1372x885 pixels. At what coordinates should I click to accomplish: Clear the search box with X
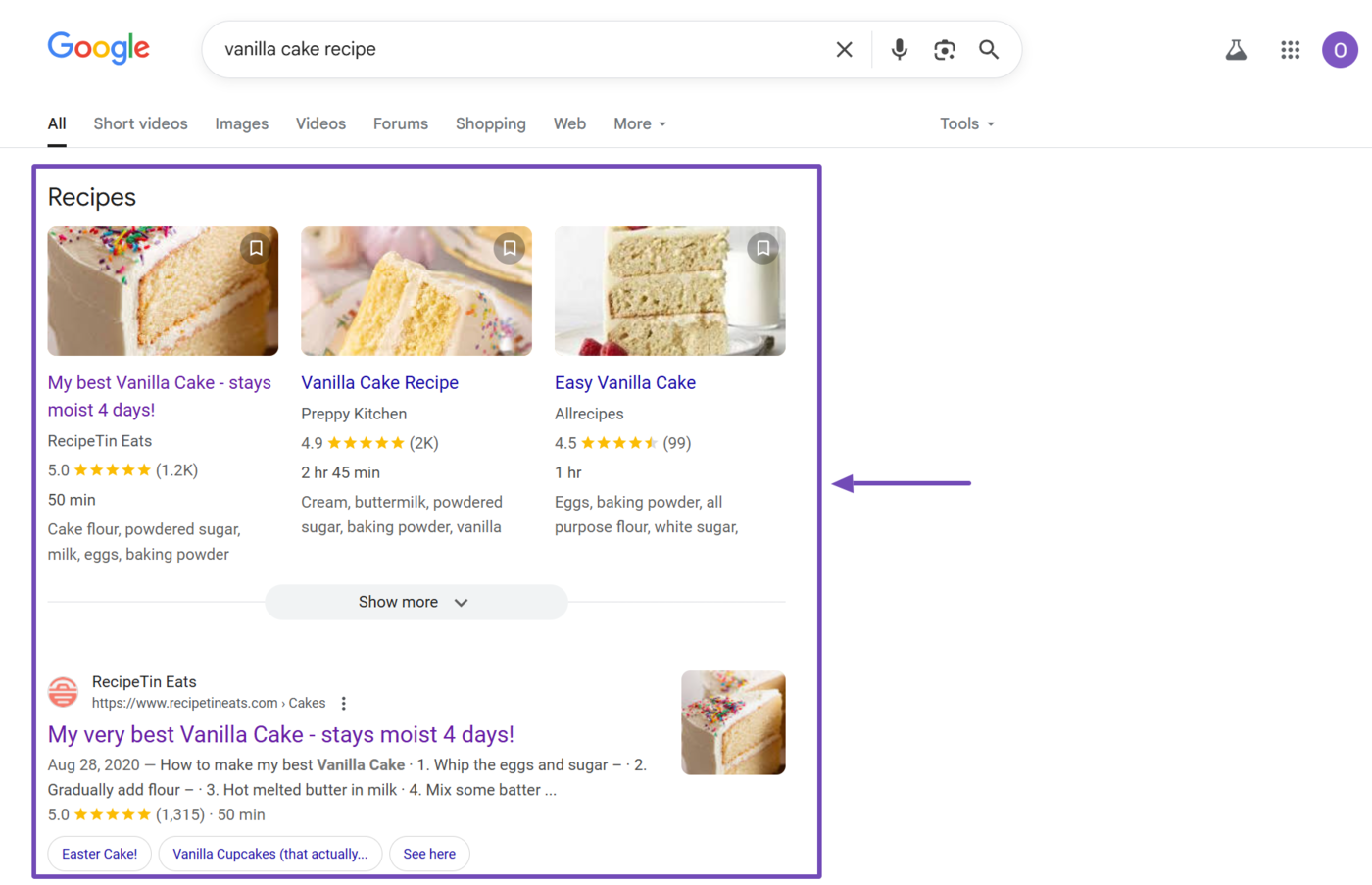click(x=844, y=49)
